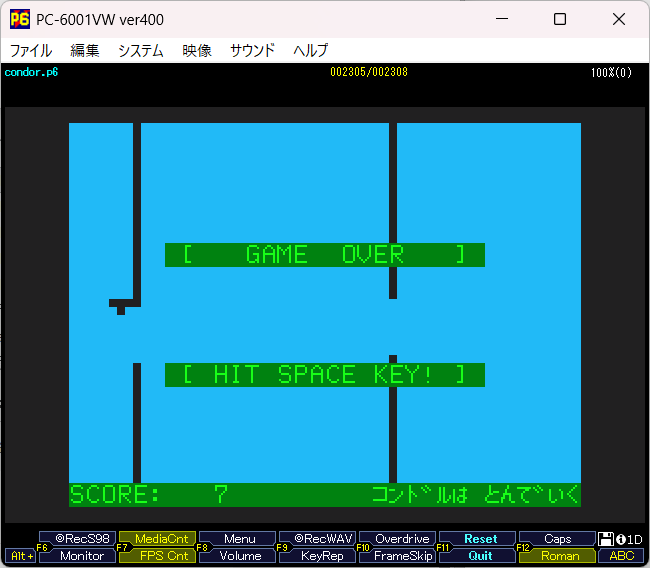The image size is (650, 568).
Task: Expand the サウンド menu
Action: [x=252, y=50]
